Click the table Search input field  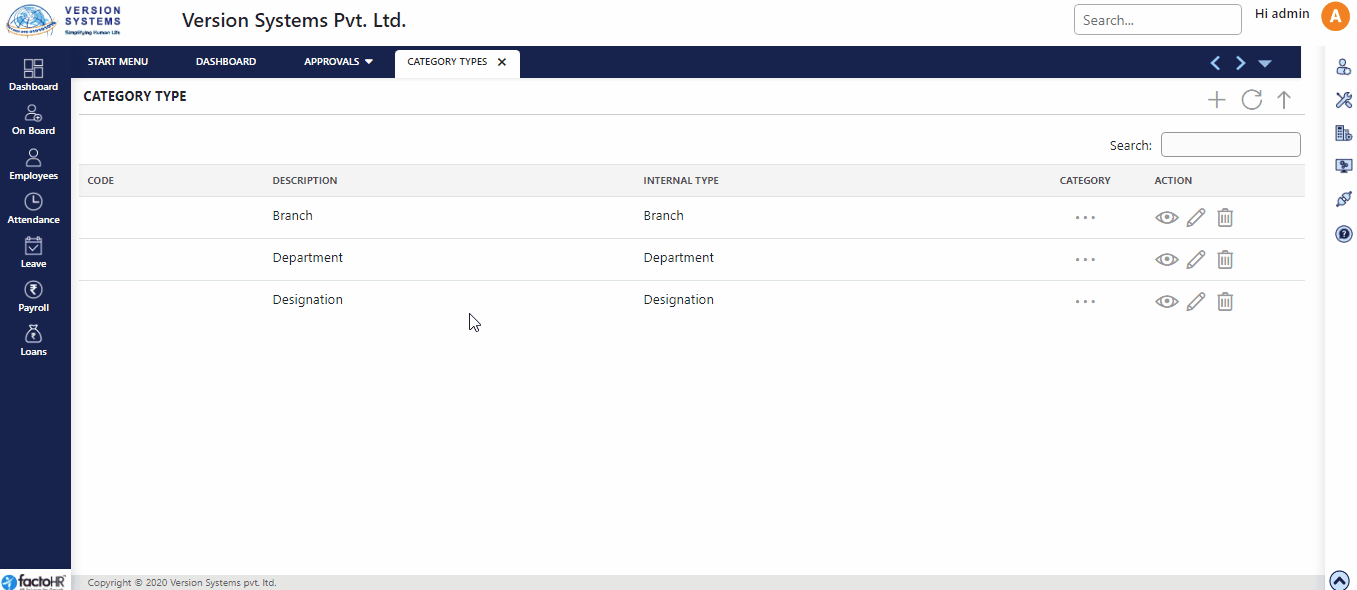click(1230, 145)
